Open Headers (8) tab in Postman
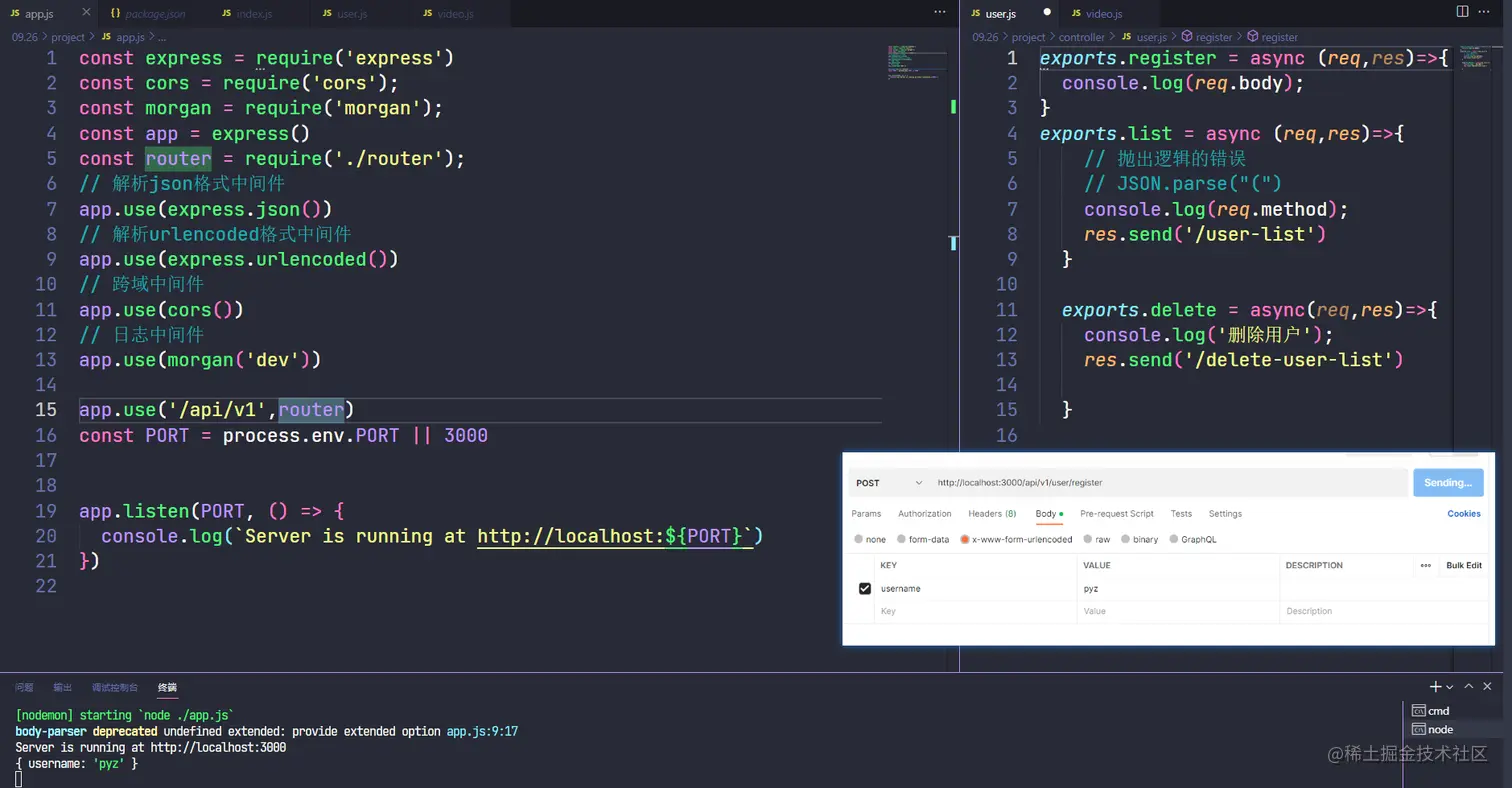 pyautogui.click(x=992, y=514)
